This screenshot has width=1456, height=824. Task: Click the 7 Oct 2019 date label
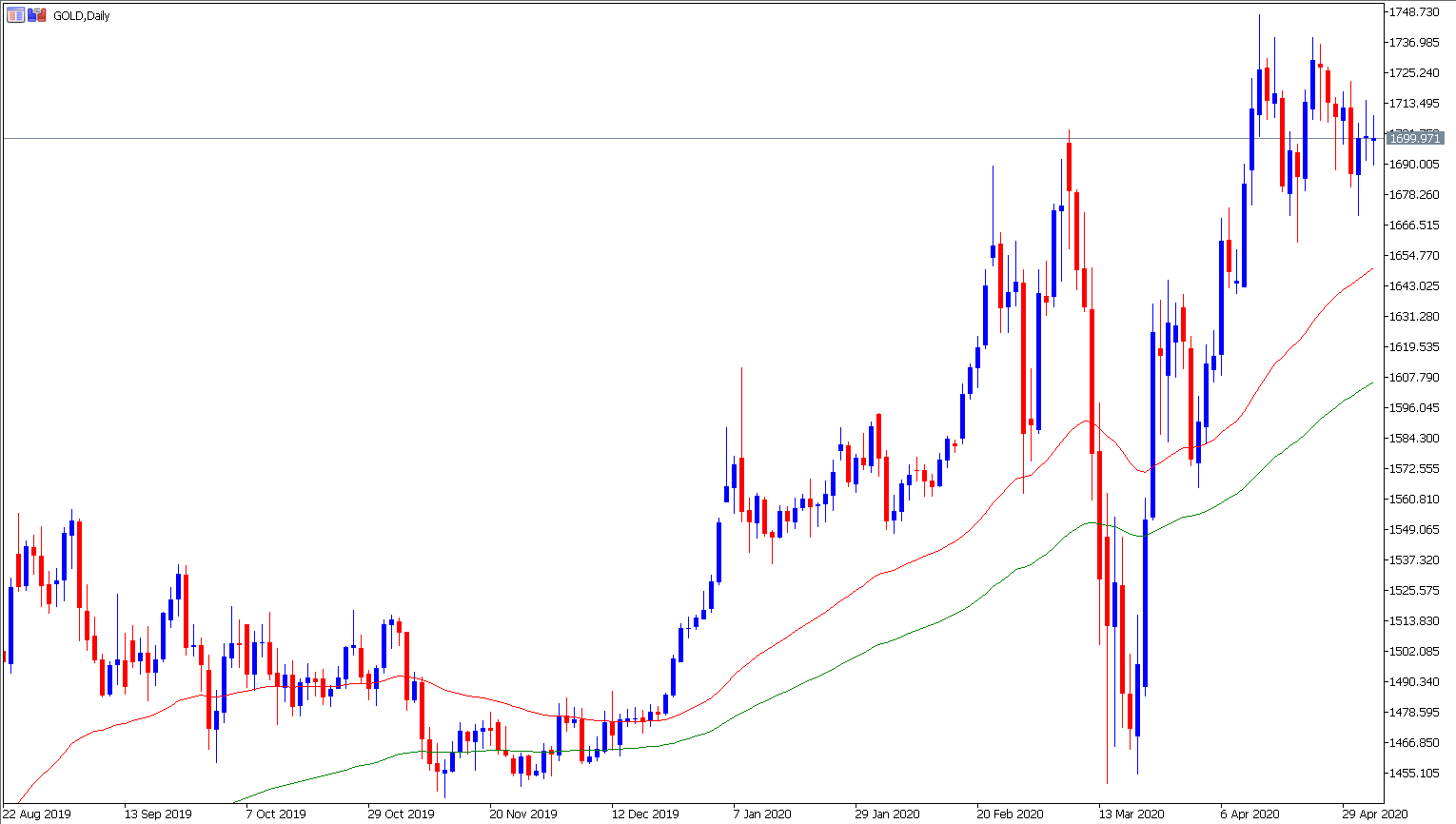coord(276,814)
